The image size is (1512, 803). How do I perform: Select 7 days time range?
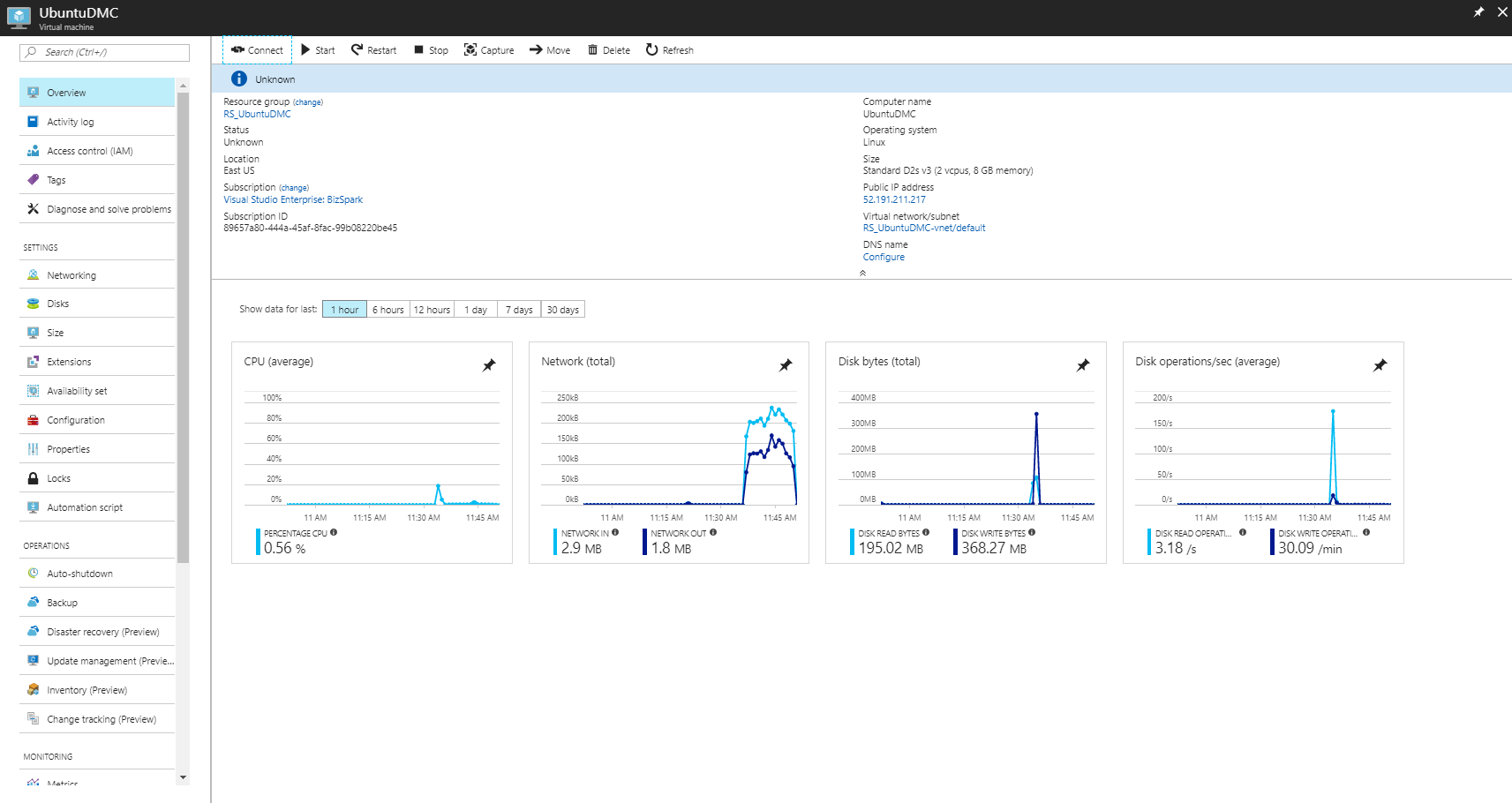(x=519, y=310)
